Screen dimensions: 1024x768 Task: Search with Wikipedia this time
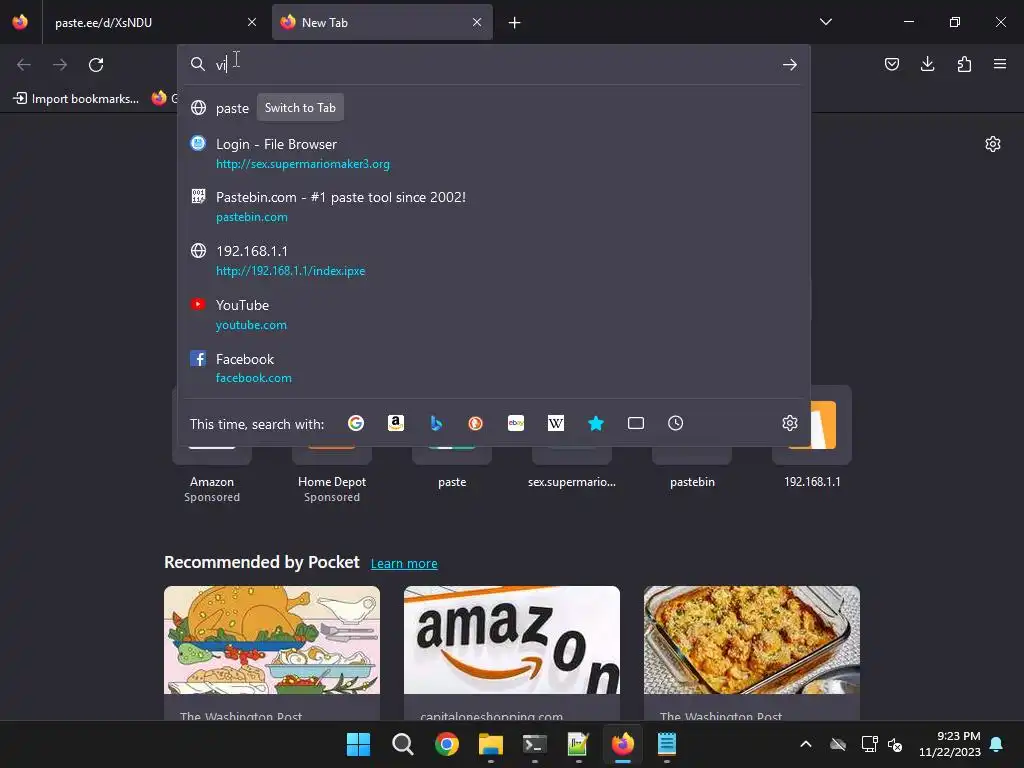tap(556, 423)
